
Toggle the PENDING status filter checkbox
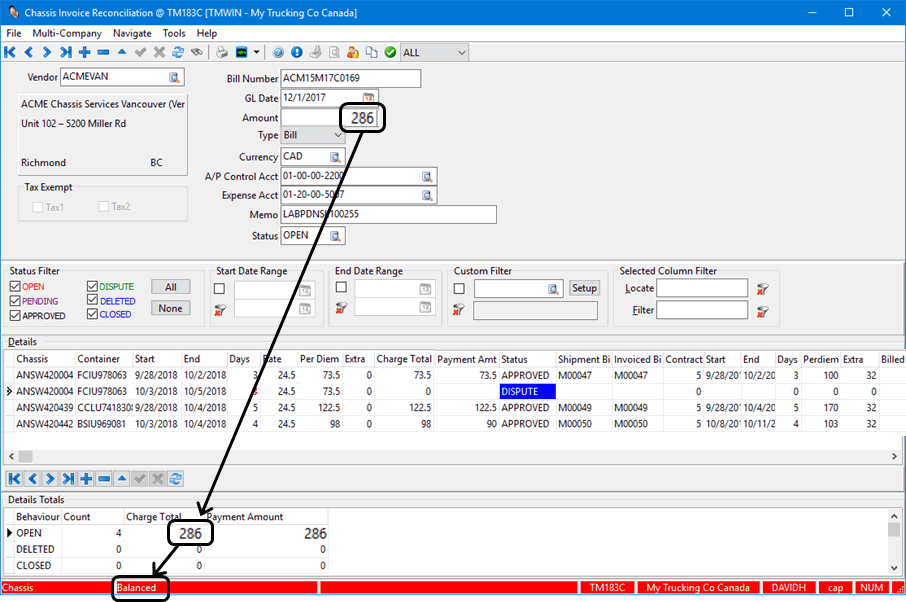[x=14, y=301]
